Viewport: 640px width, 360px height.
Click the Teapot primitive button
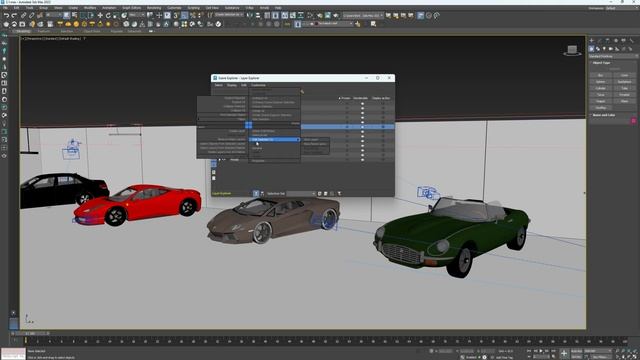tap(600, 101)
